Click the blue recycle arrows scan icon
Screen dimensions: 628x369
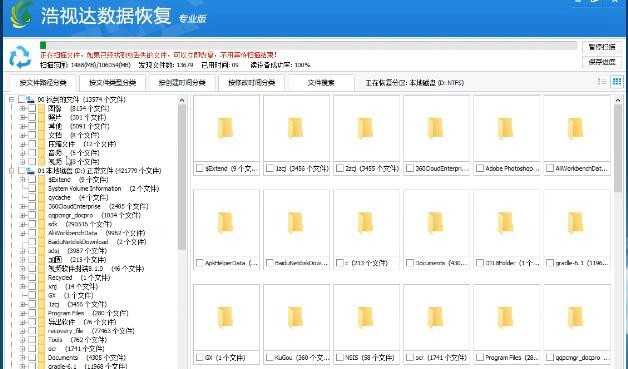click(x=20, y=57)
